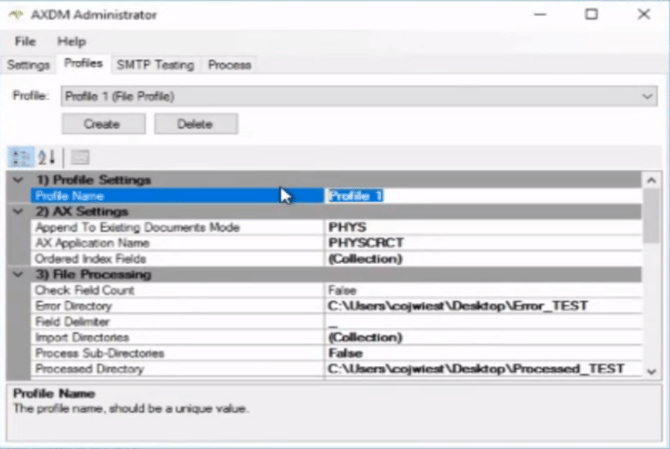Image resolution: width=670 pixels, height=449 pixels.
Task: Click the Create profile button
Action: tap(102, 124)
